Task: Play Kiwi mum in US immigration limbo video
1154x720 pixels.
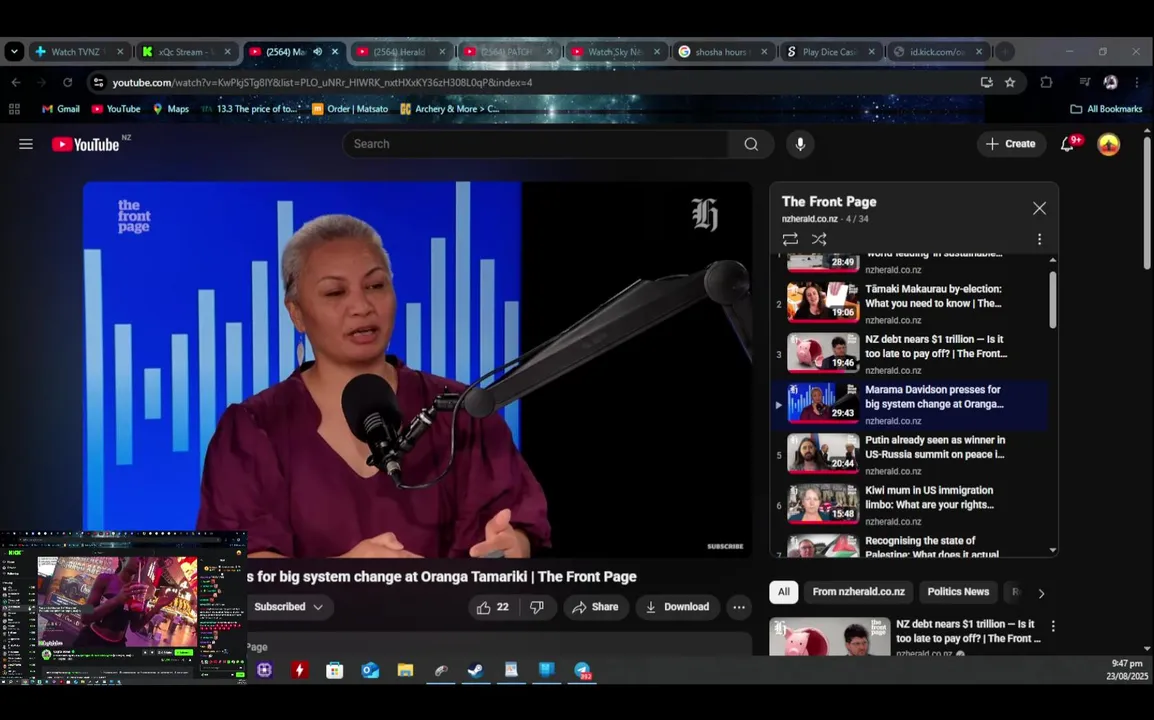Action: 910,505
